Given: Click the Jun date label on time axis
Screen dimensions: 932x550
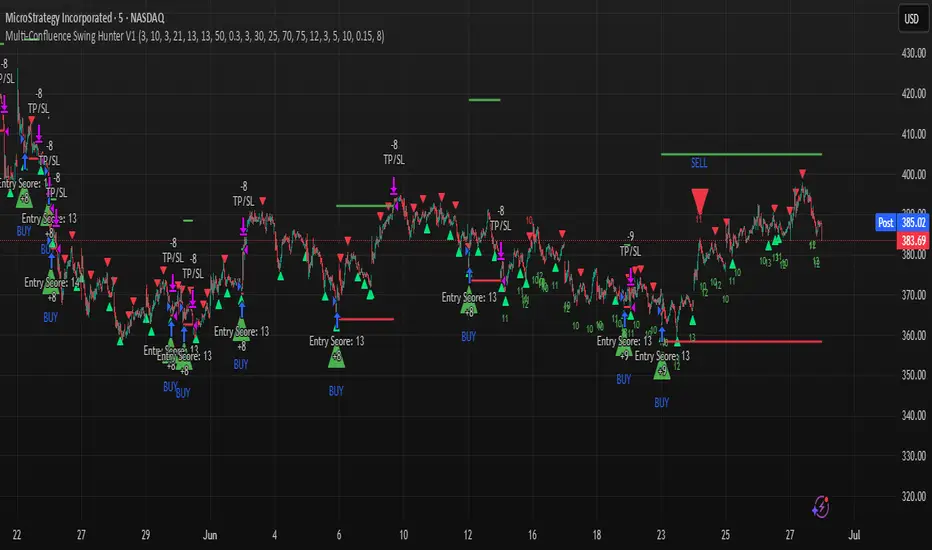Looking at the screenshot, I should [210, 535].
